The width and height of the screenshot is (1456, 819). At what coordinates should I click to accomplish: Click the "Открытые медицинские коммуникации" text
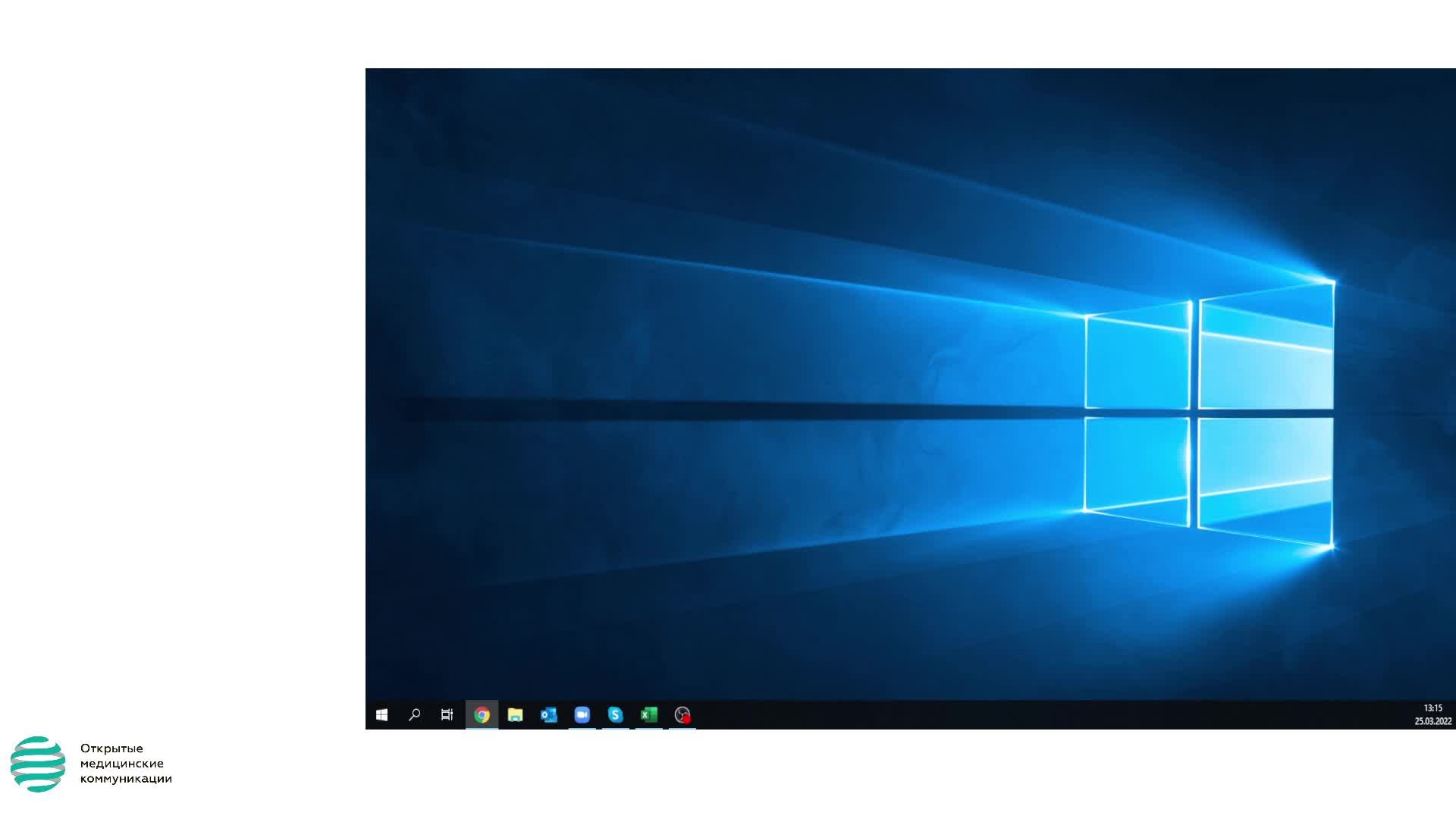[x=125, y=764]
